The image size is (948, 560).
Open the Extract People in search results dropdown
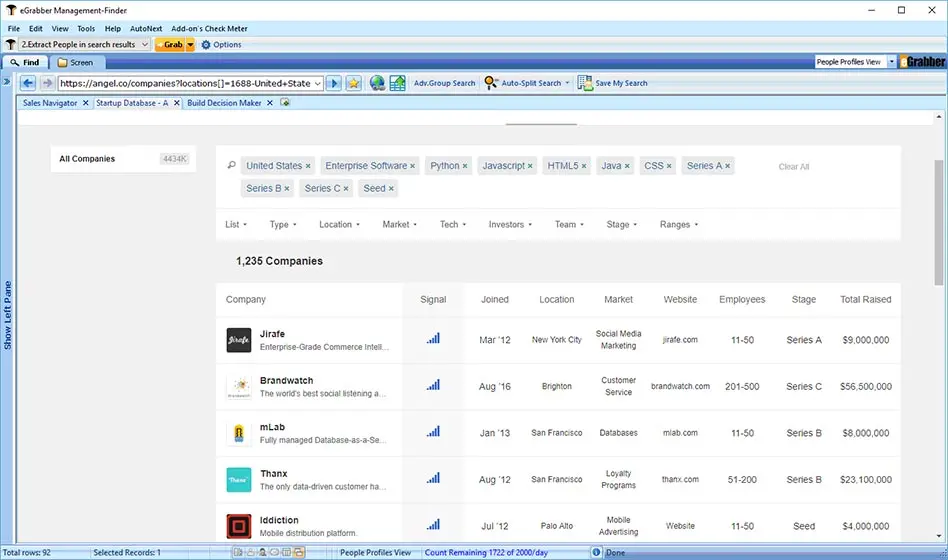144,44
